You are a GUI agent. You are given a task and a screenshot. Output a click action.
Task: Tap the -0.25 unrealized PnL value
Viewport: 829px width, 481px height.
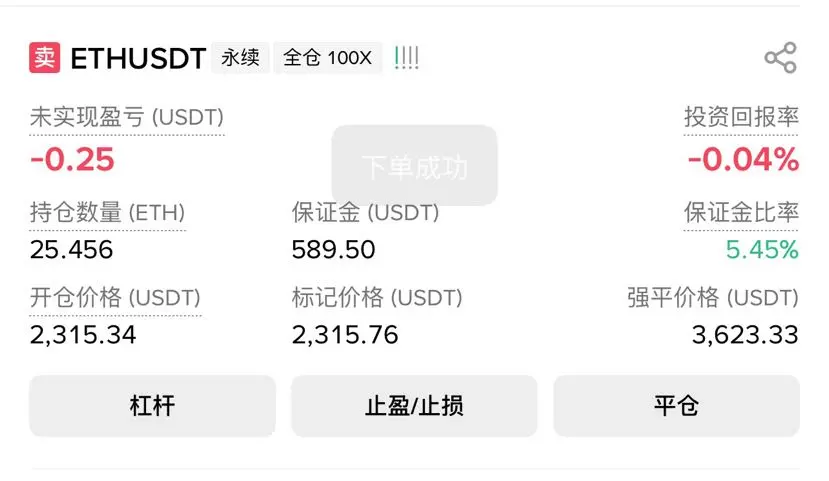[x=72, y=159]
